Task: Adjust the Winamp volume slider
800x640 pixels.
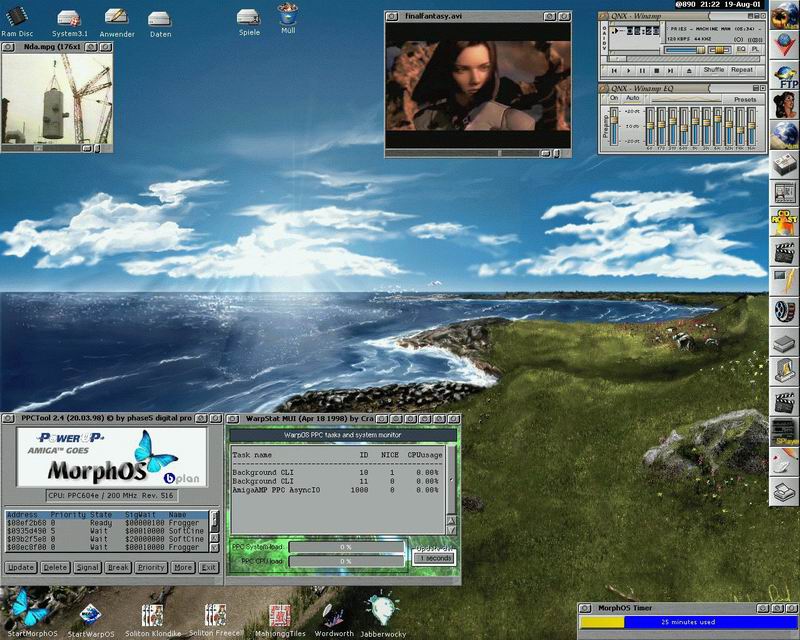Action: pyautogui.click(x=684, y=50)
